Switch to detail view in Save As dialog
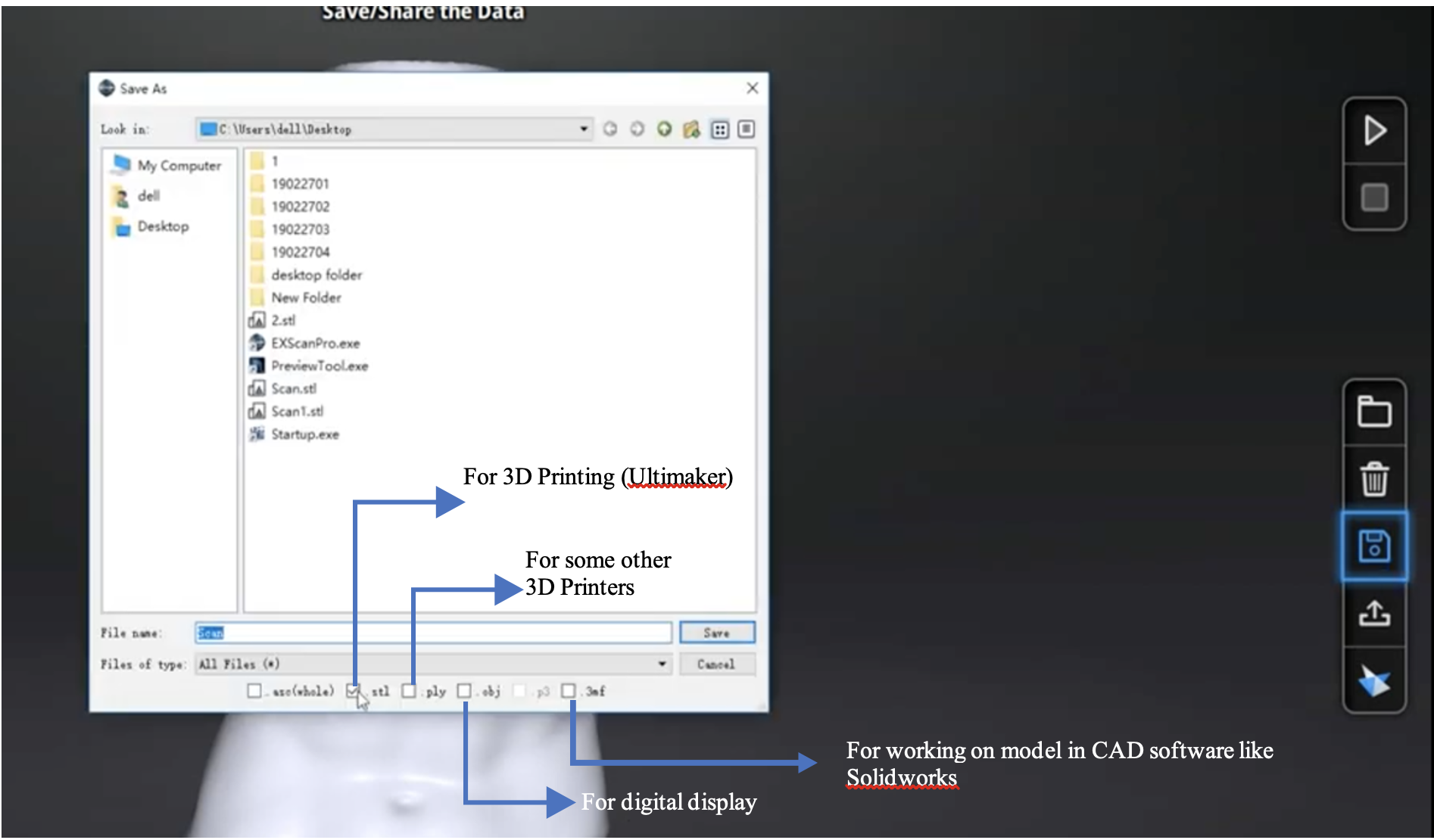1434x840 pixels. [746, 129]
